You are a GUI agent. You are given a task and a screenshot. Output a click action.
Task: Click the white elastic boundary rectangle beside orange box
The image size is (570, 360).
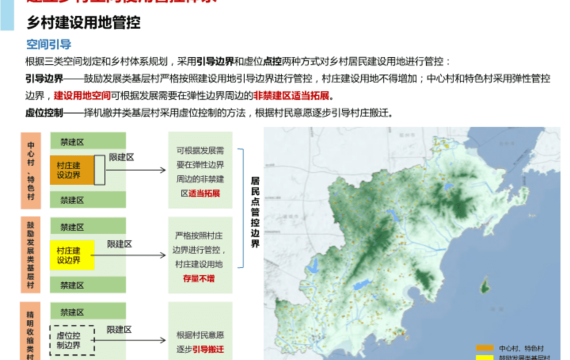point(100,170)
